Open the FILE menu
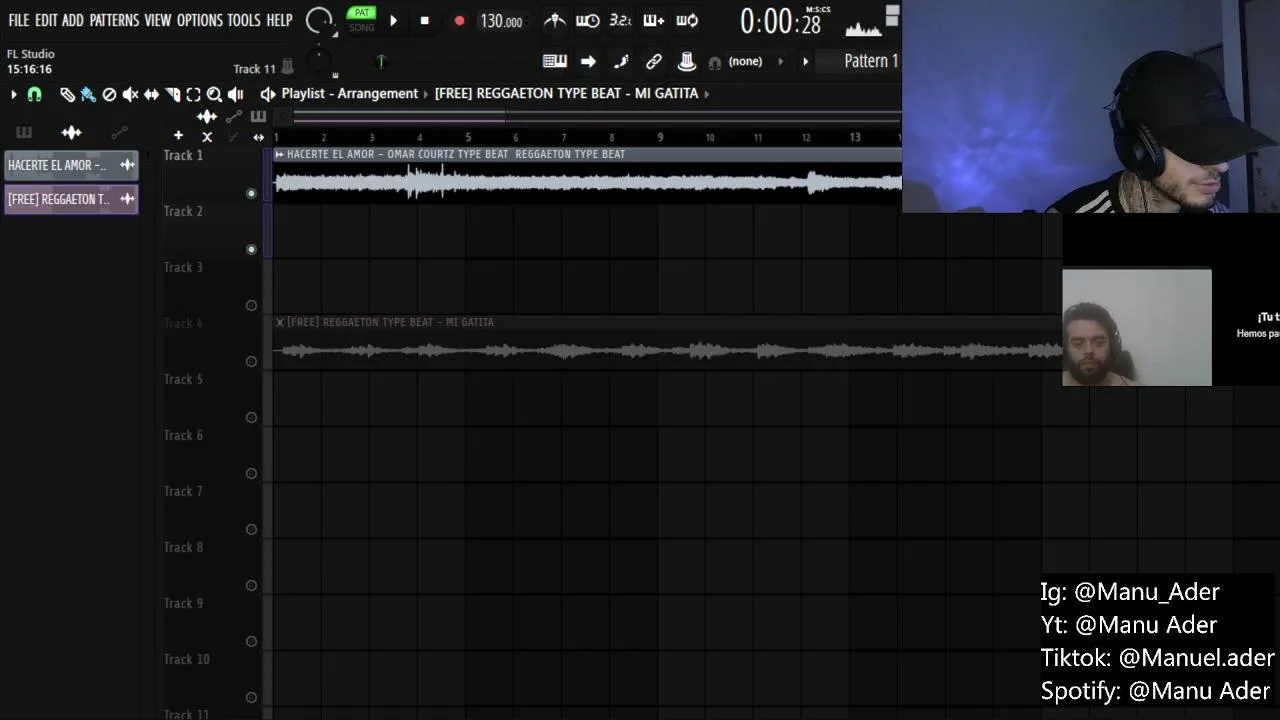This screenshot has height=720, width=1280. [19, 20]
